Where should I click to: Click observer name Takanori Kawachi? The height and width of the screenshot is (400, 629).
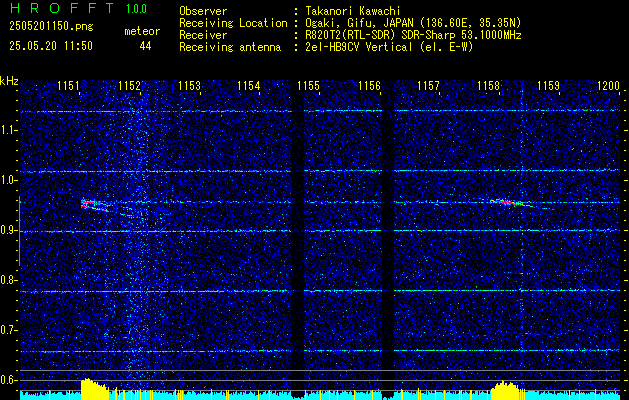353,11
